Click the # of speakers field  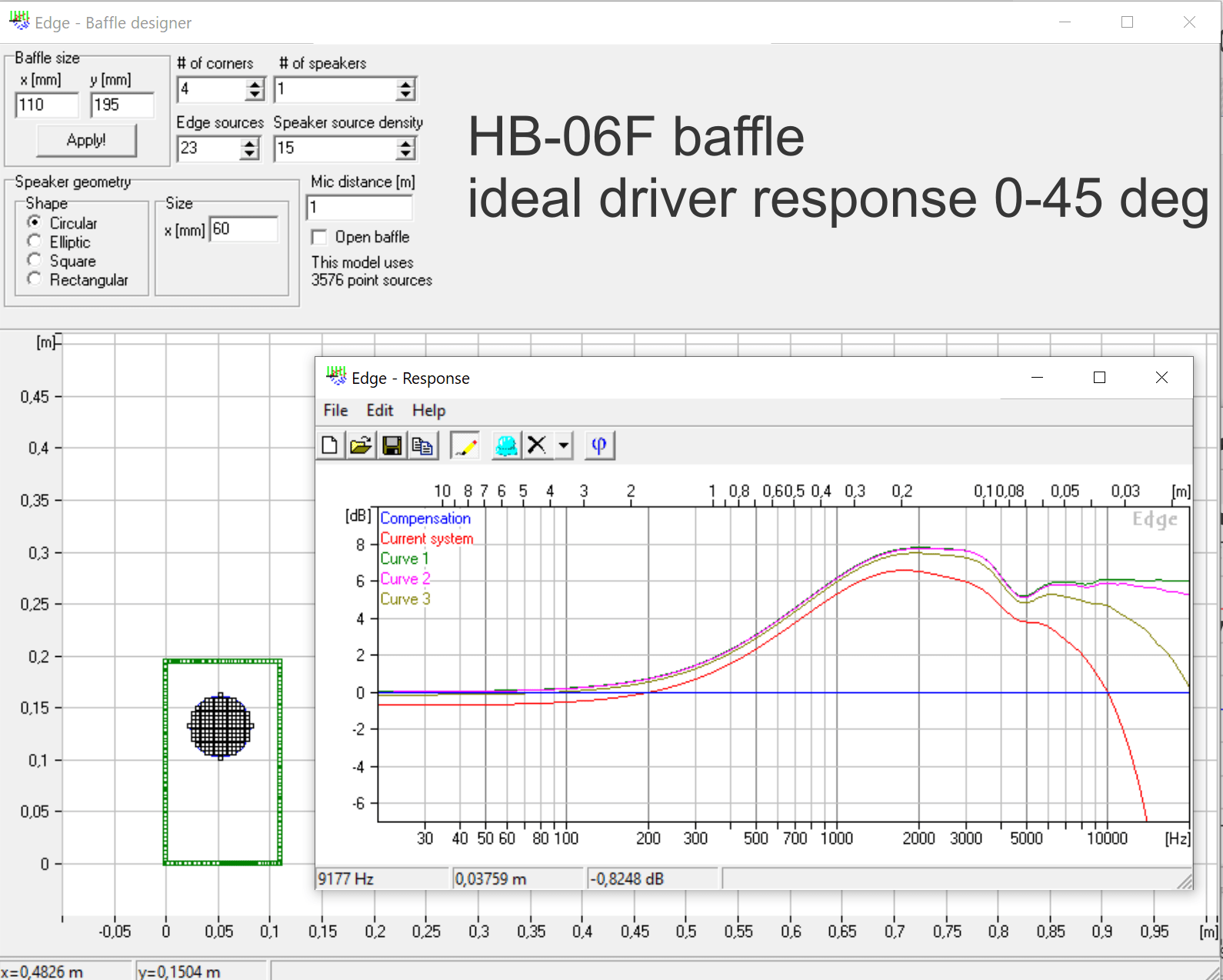335,89
